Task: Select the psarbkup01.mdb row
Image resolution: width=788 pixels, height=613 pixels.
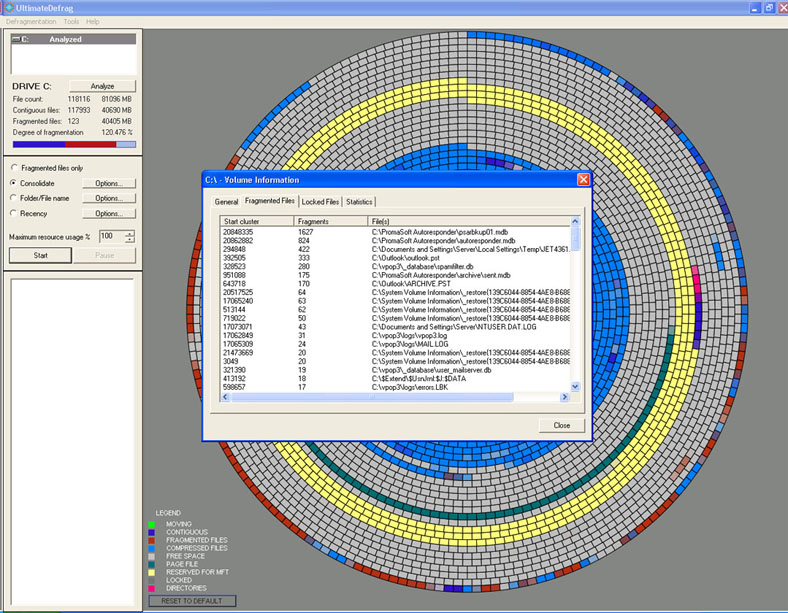Action: pyautogui.click(x=396, y=232)
